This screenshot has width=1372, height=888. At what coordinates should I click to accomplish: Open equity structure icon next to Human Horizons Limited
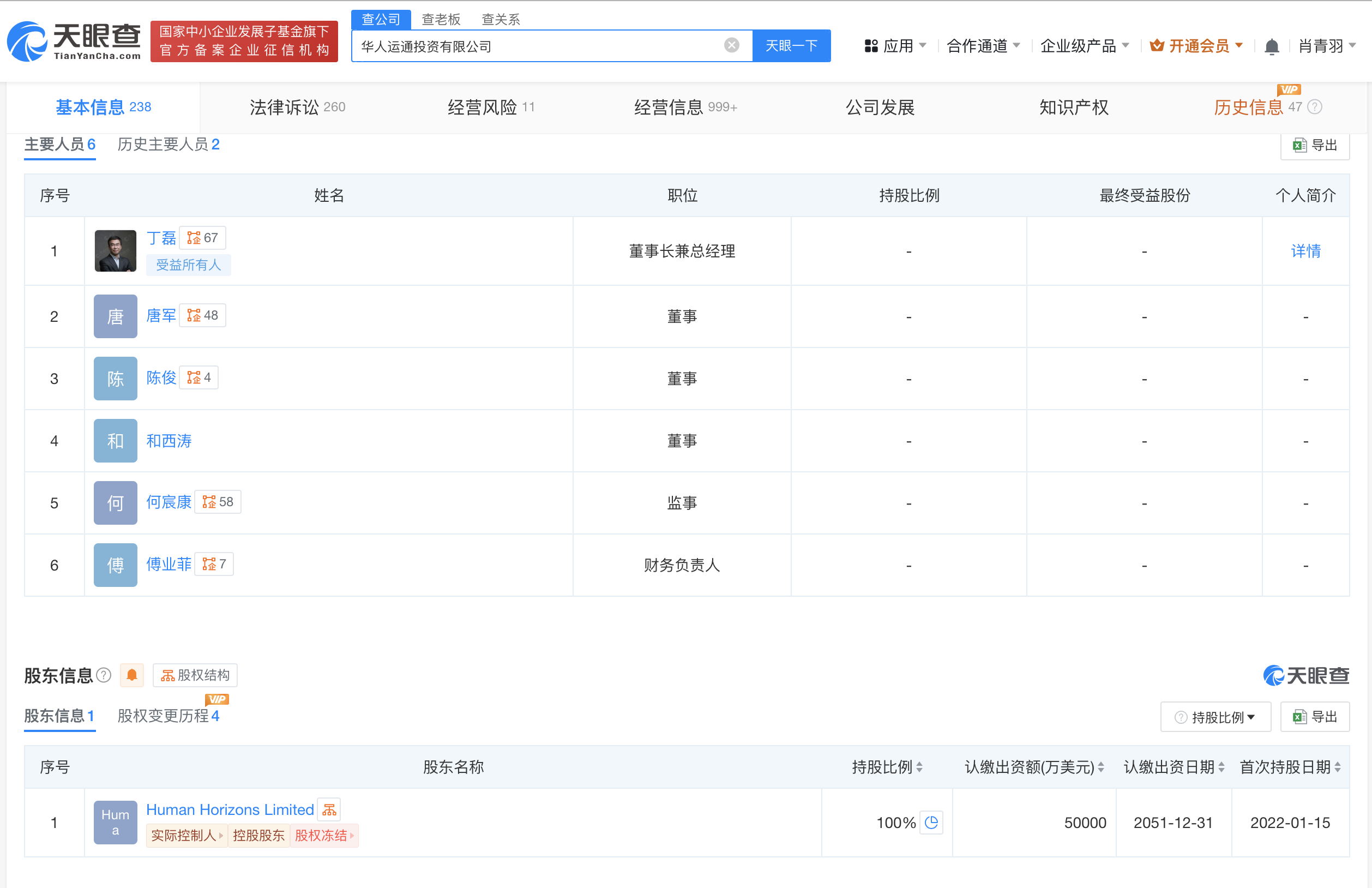(x=329, y=809)
